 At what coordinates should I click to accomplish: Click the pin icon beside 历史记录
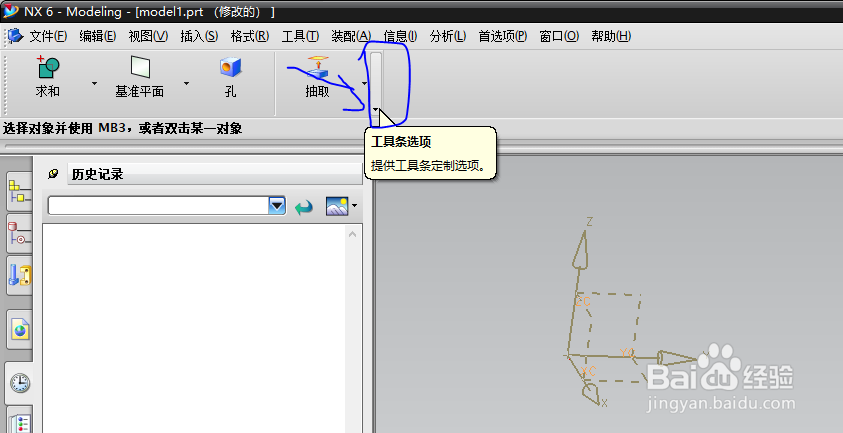click(53, 174)
